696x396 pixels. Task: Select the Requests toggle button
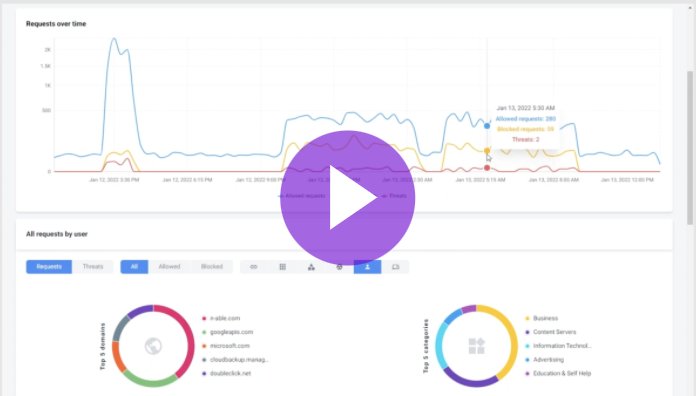[49, 266]
